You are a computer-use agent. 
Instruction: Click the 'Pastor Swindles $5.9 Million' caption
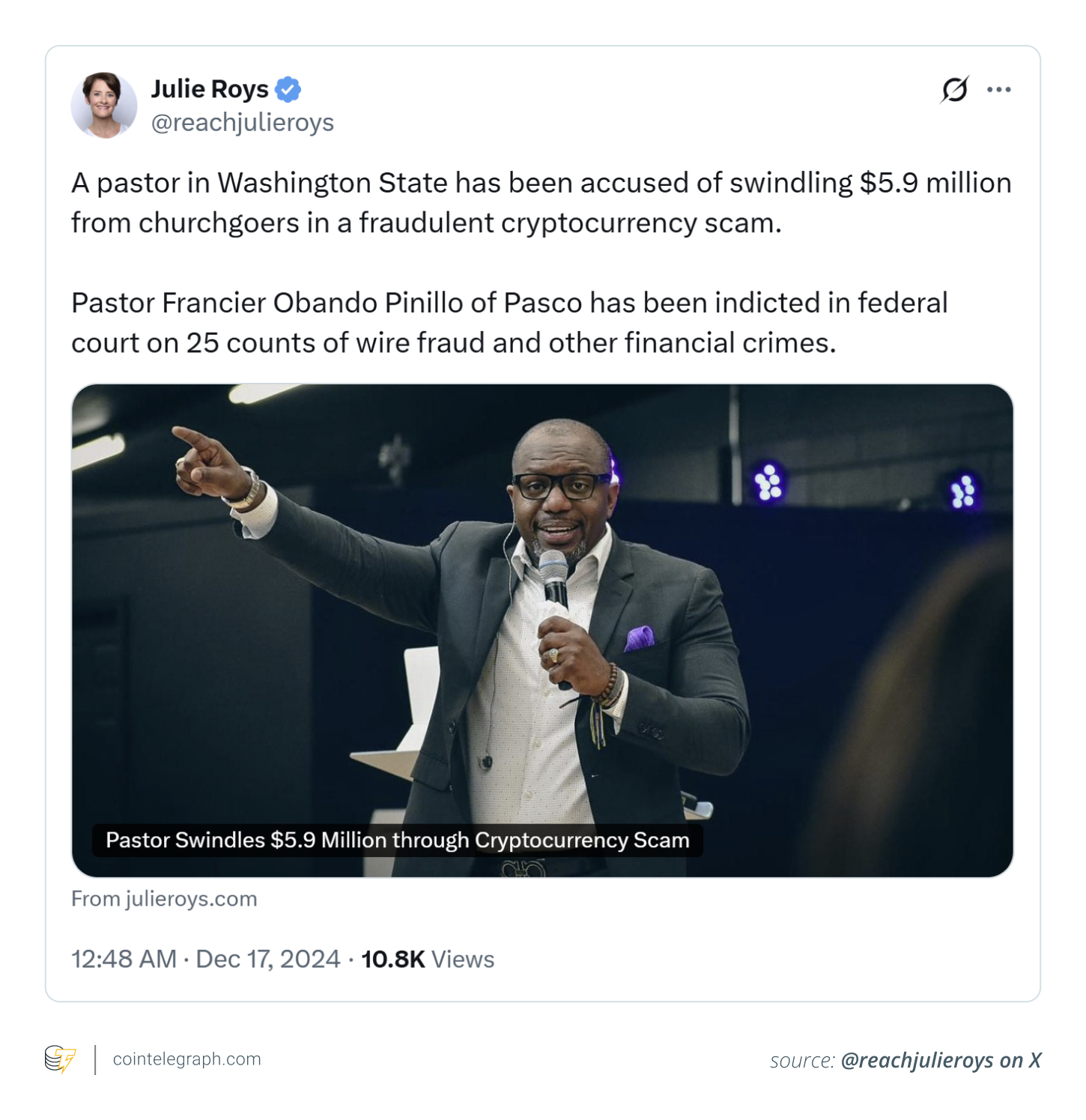click(x=397, y=840)
